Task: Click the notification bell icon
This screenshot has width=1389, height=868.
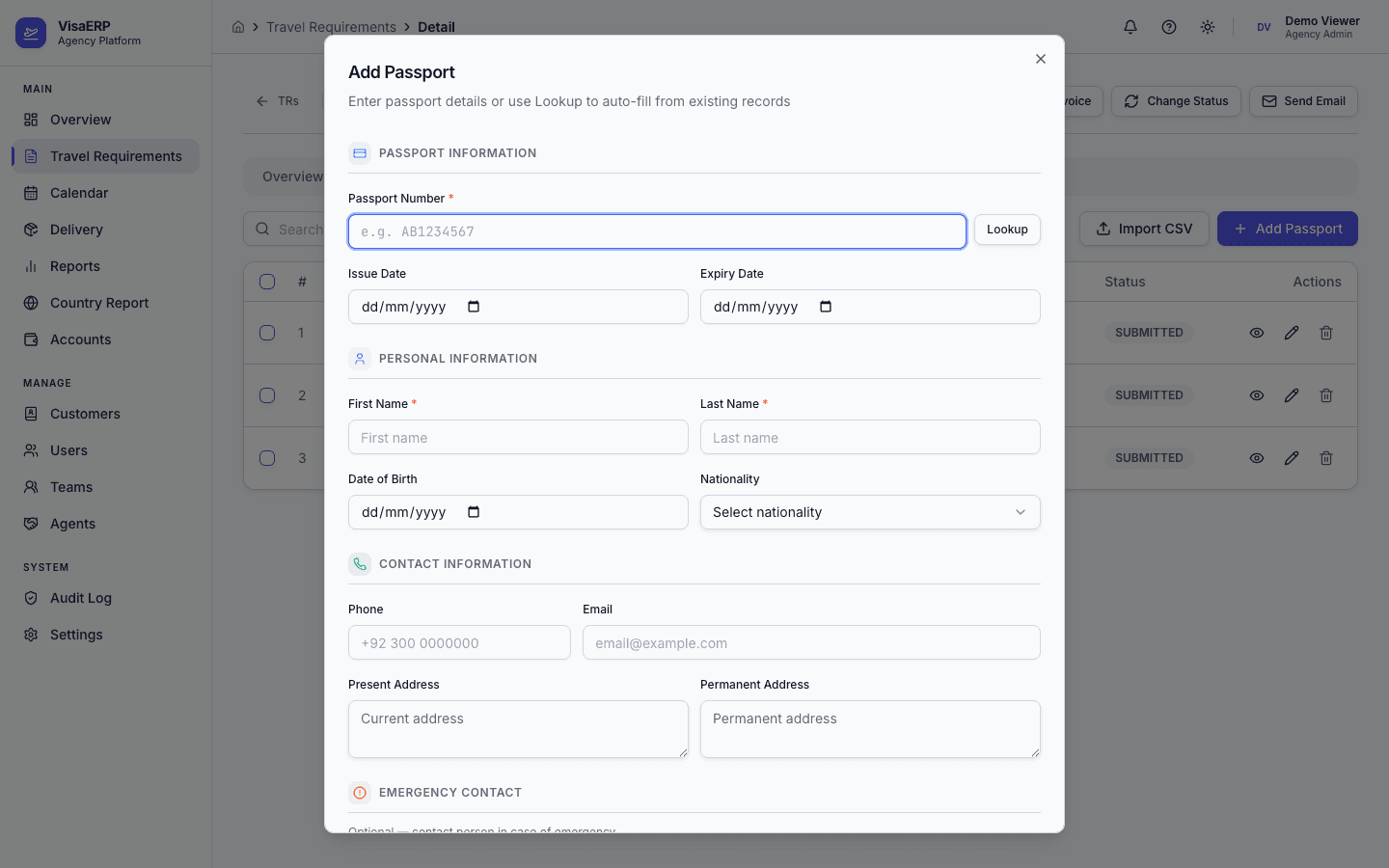Action: point(1130,27)
